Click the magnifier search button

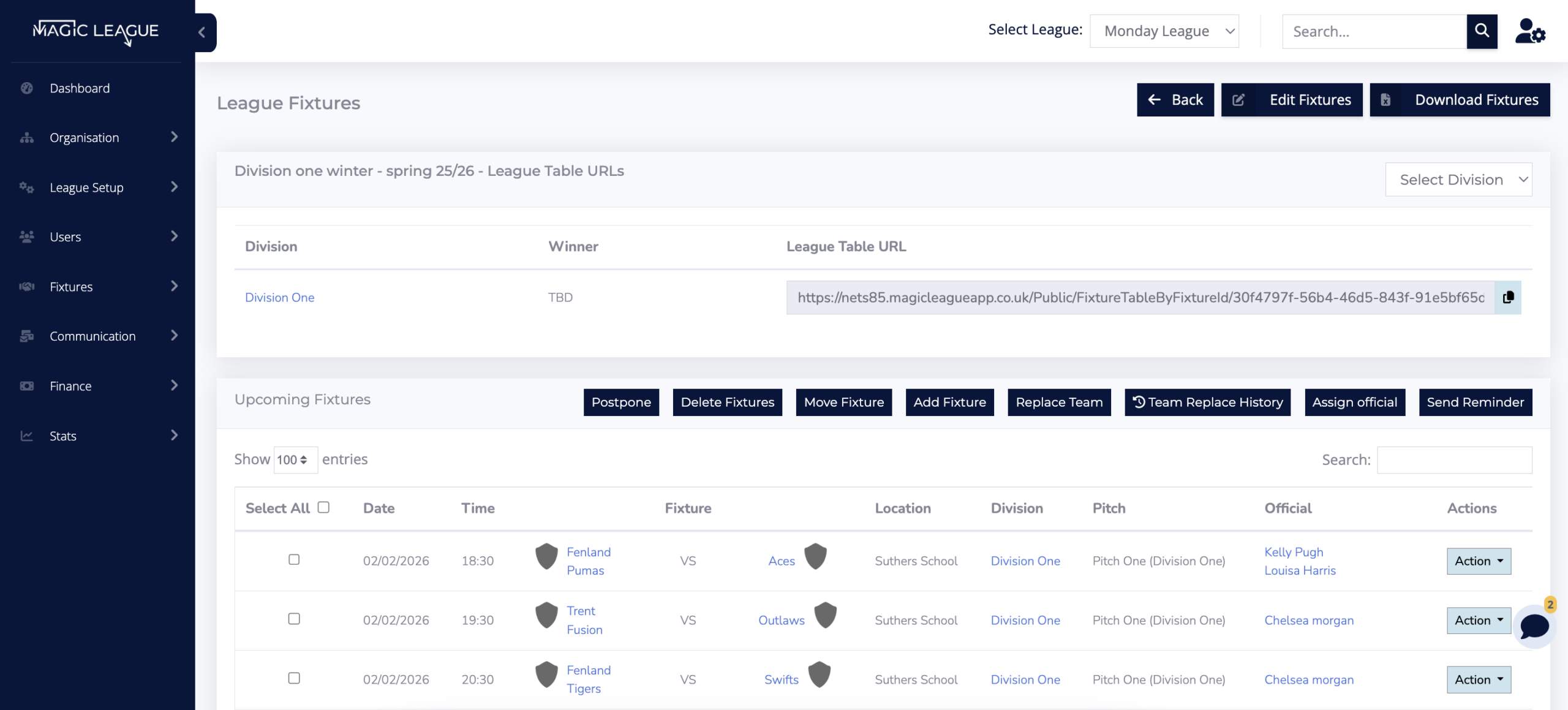pos(1482,31)
